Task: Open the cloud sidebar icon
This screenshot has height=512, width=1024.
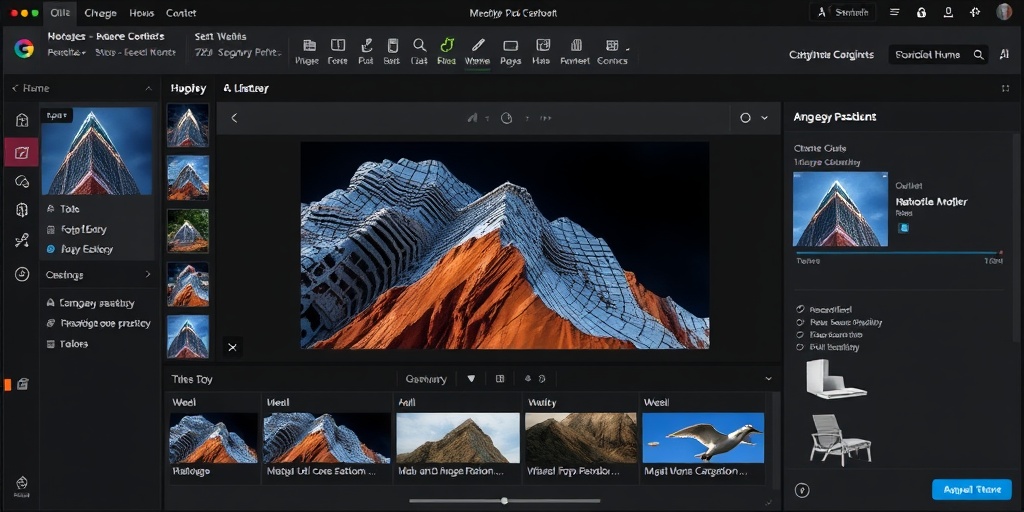Action: pyautogui.click(x=22, y=182)
